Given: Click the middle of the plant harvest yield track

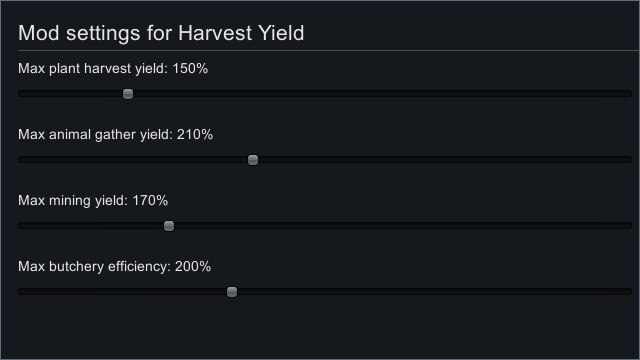Looking at the screenshot, I should click(325, 94).
